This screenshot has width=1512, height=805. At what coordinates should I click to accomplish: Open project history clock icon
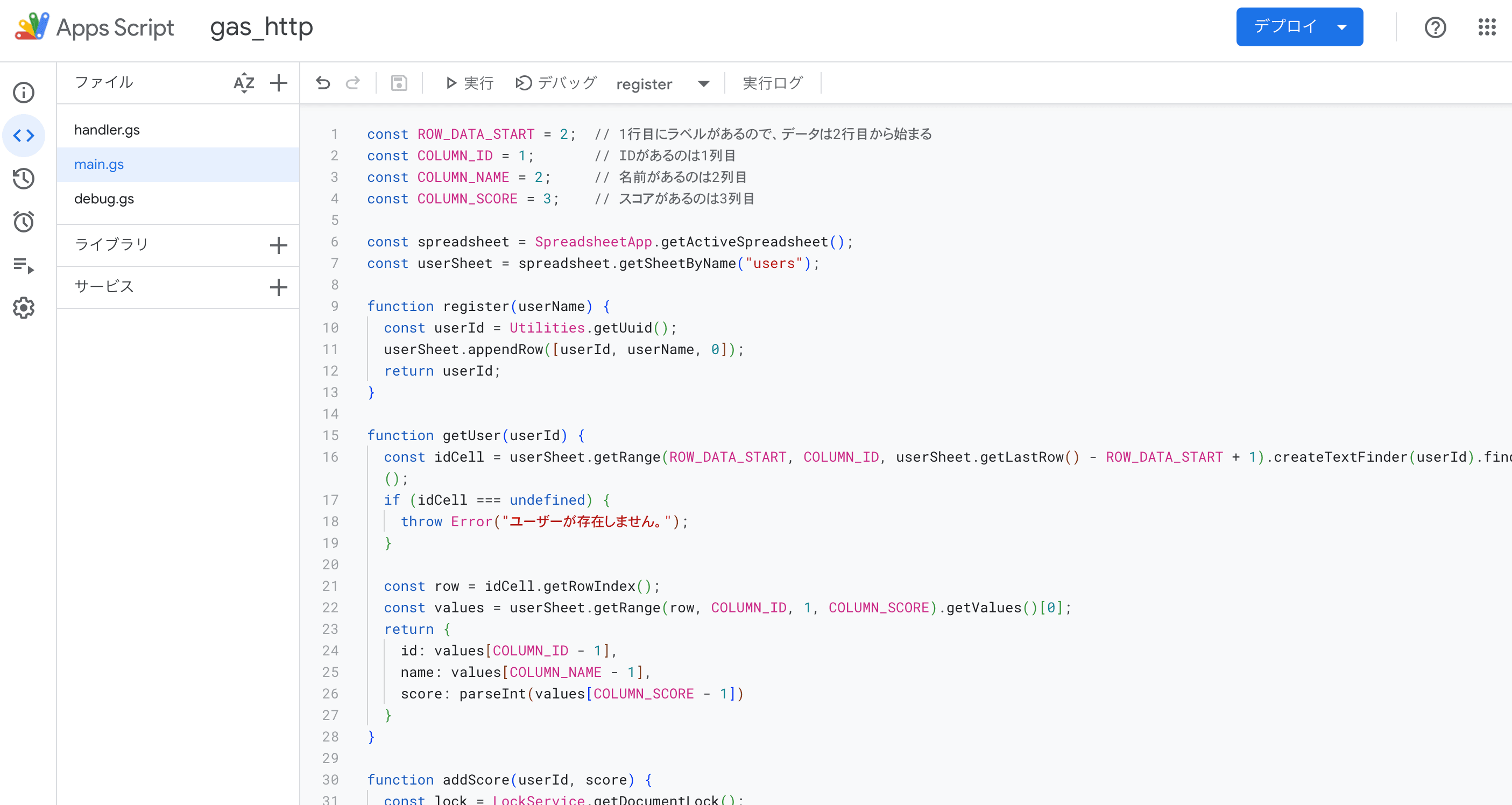24,179
